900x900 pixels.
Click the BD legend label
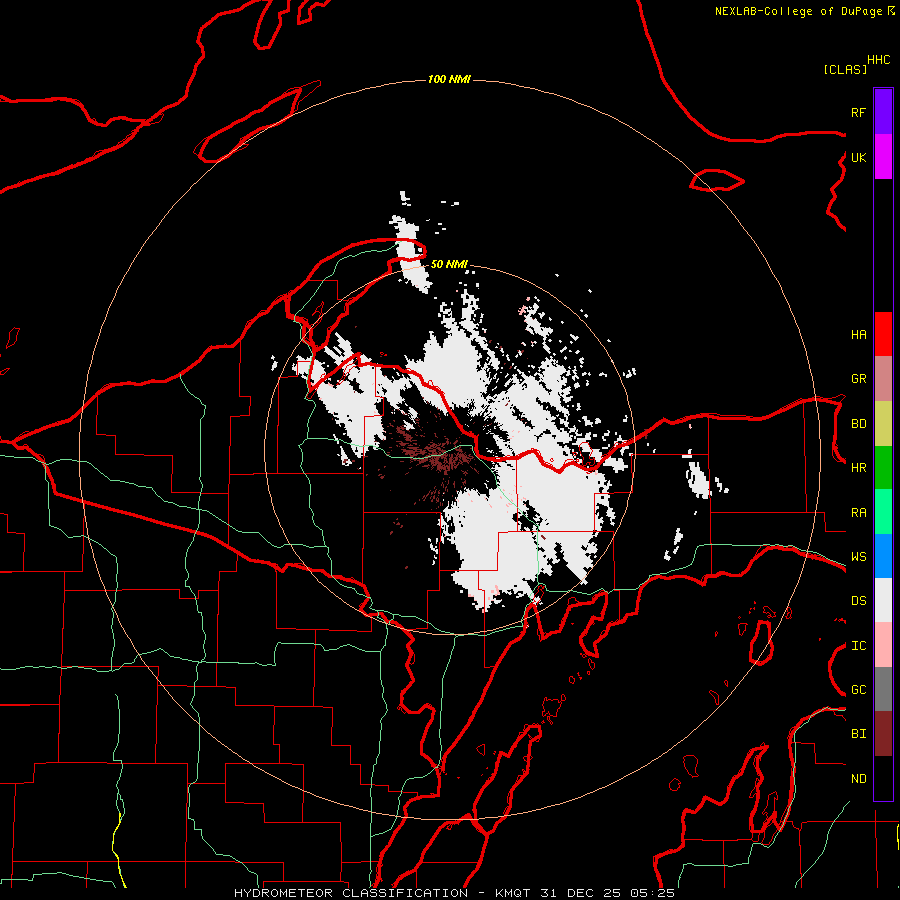pyautogui.click(x=859, y=424)
